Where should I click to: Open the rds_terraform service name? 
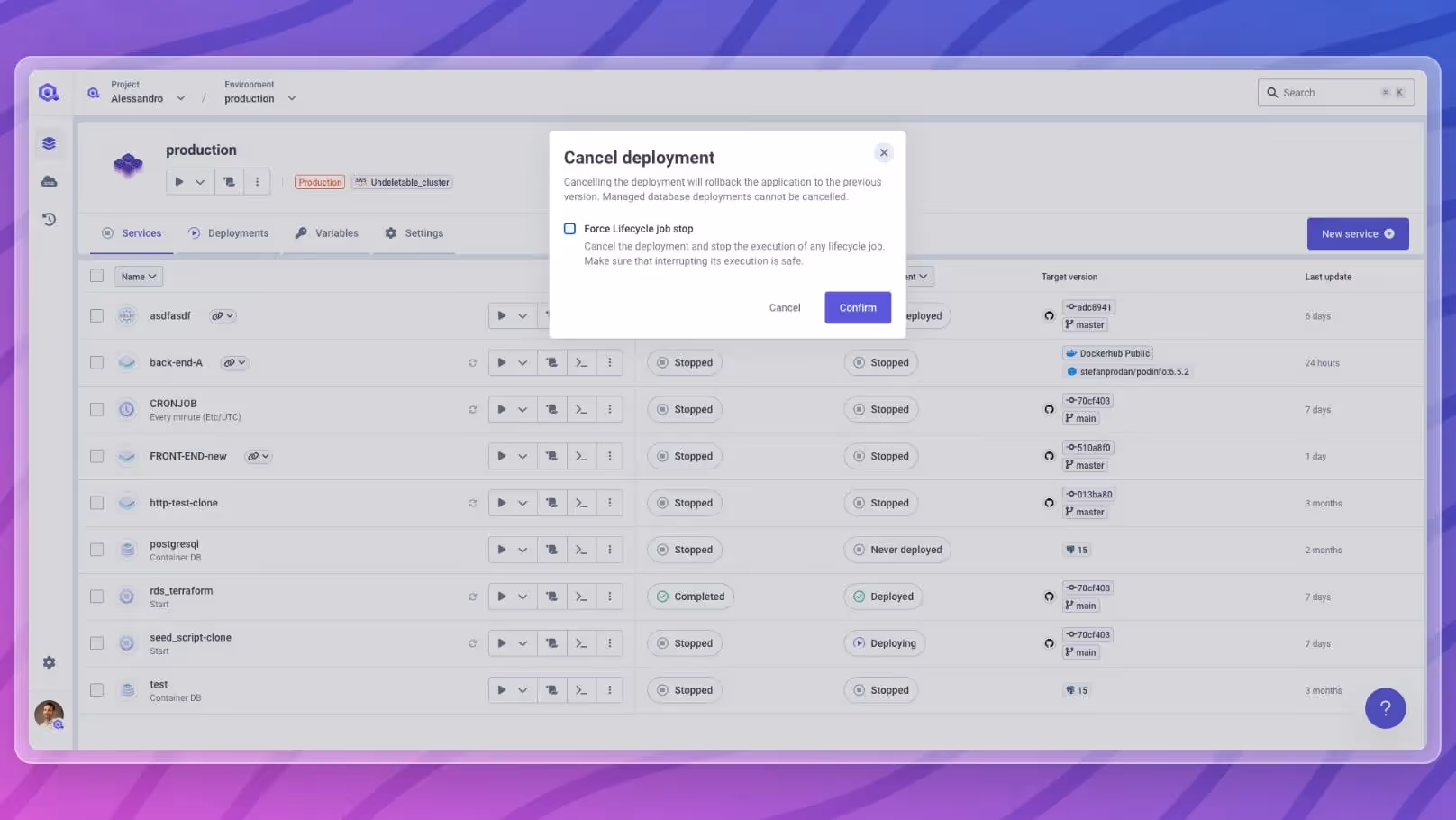(181, 591)
